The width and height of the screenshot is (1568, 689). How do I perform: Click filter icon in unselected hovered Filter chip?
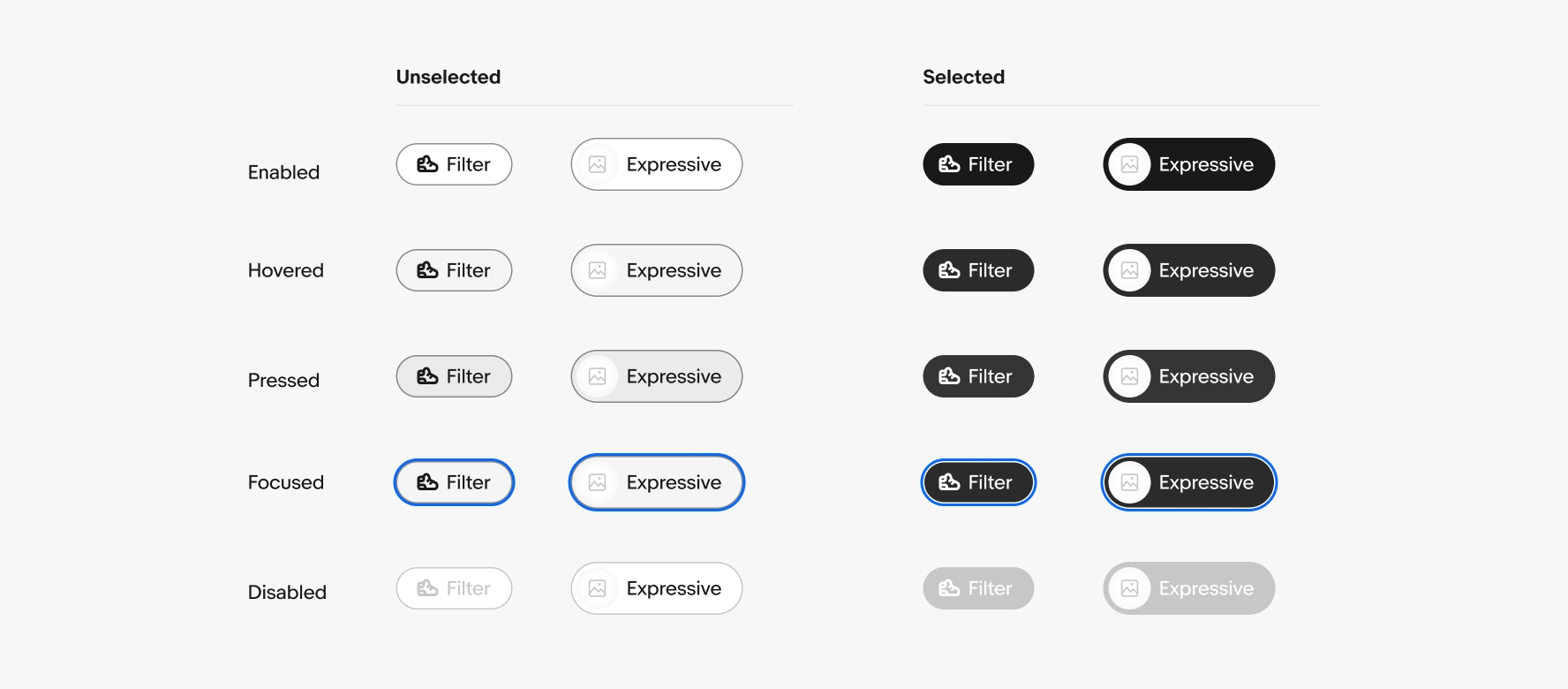coord(427,270)
